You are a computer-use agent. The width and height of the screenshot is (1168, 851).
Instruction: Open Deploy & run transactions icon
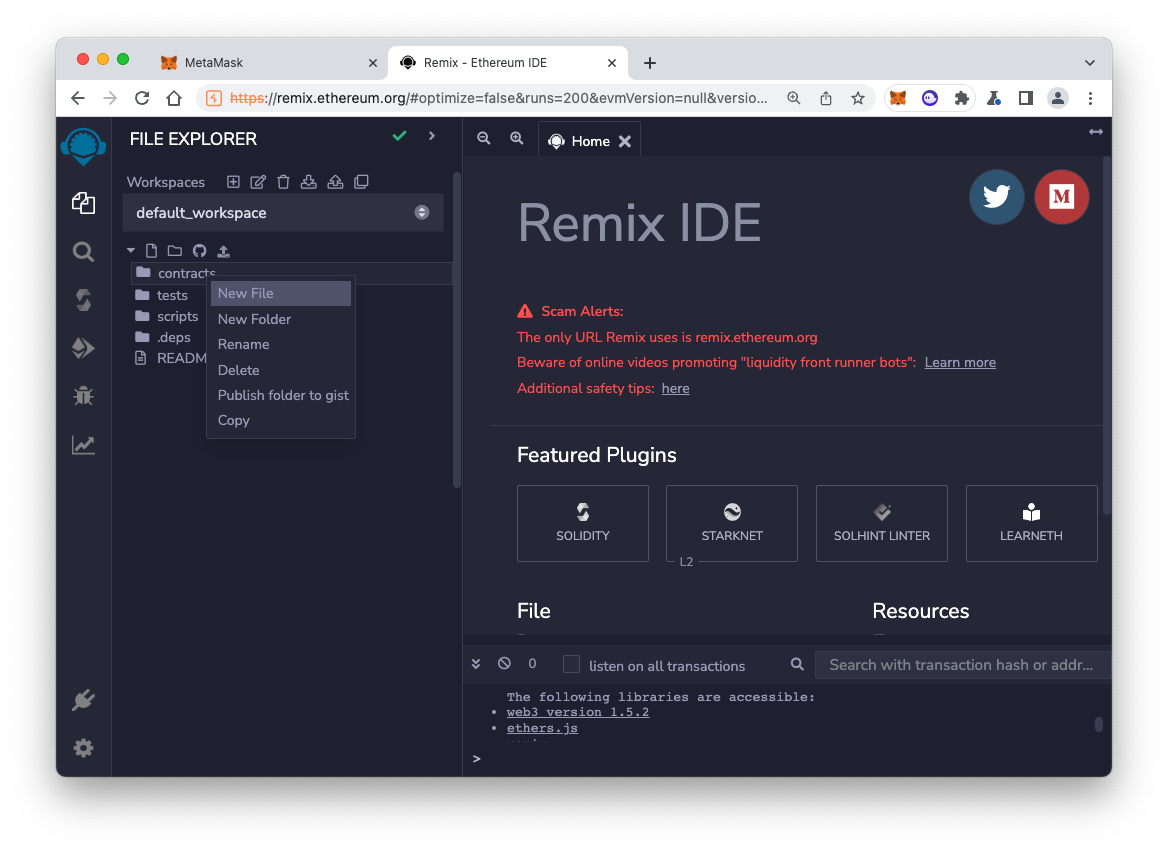[84, 348]
